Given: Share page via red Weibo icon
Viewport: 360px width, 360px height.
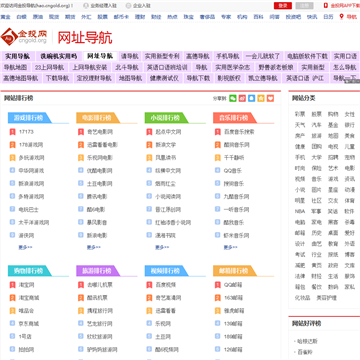Looking at the screenshot, I should point(242,98).
